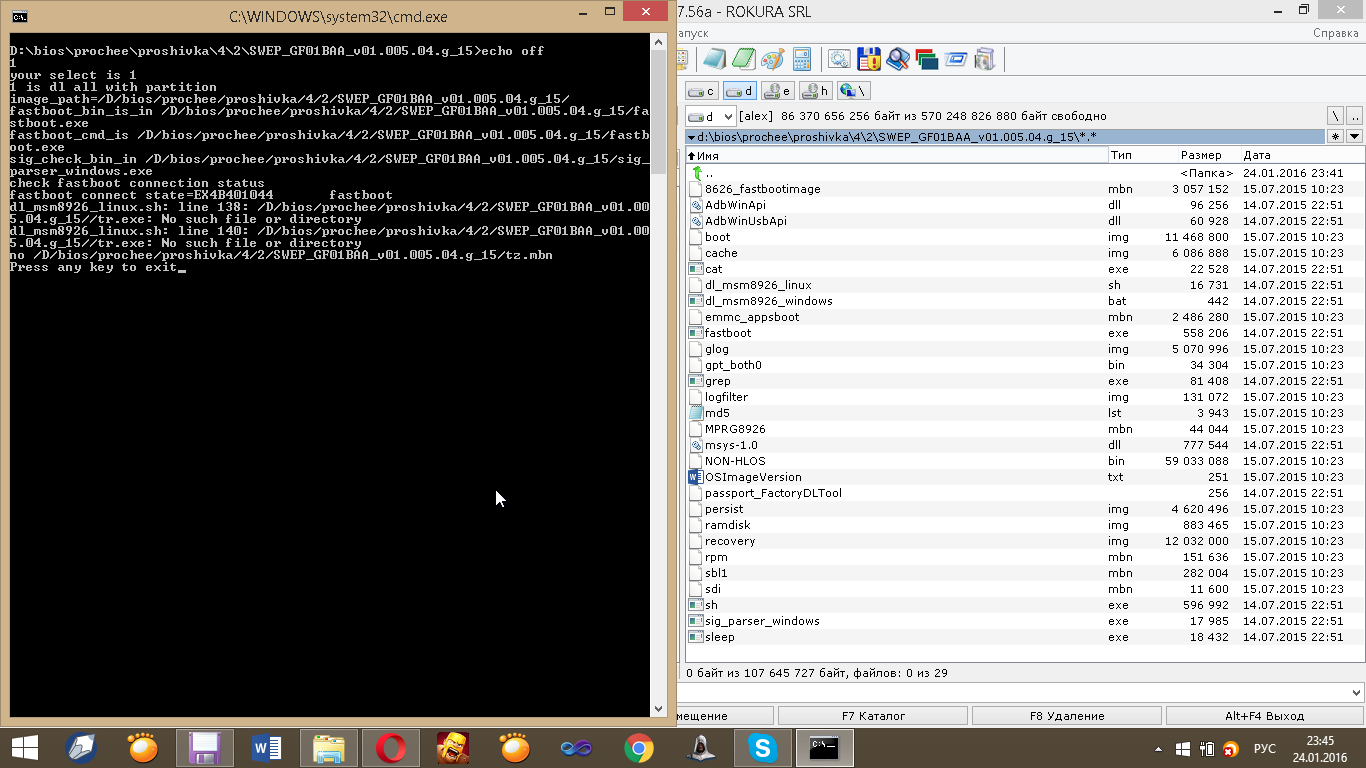Click the network drive backslash button
Screen dimensions: 1366x768
click(x=852, y=91)
